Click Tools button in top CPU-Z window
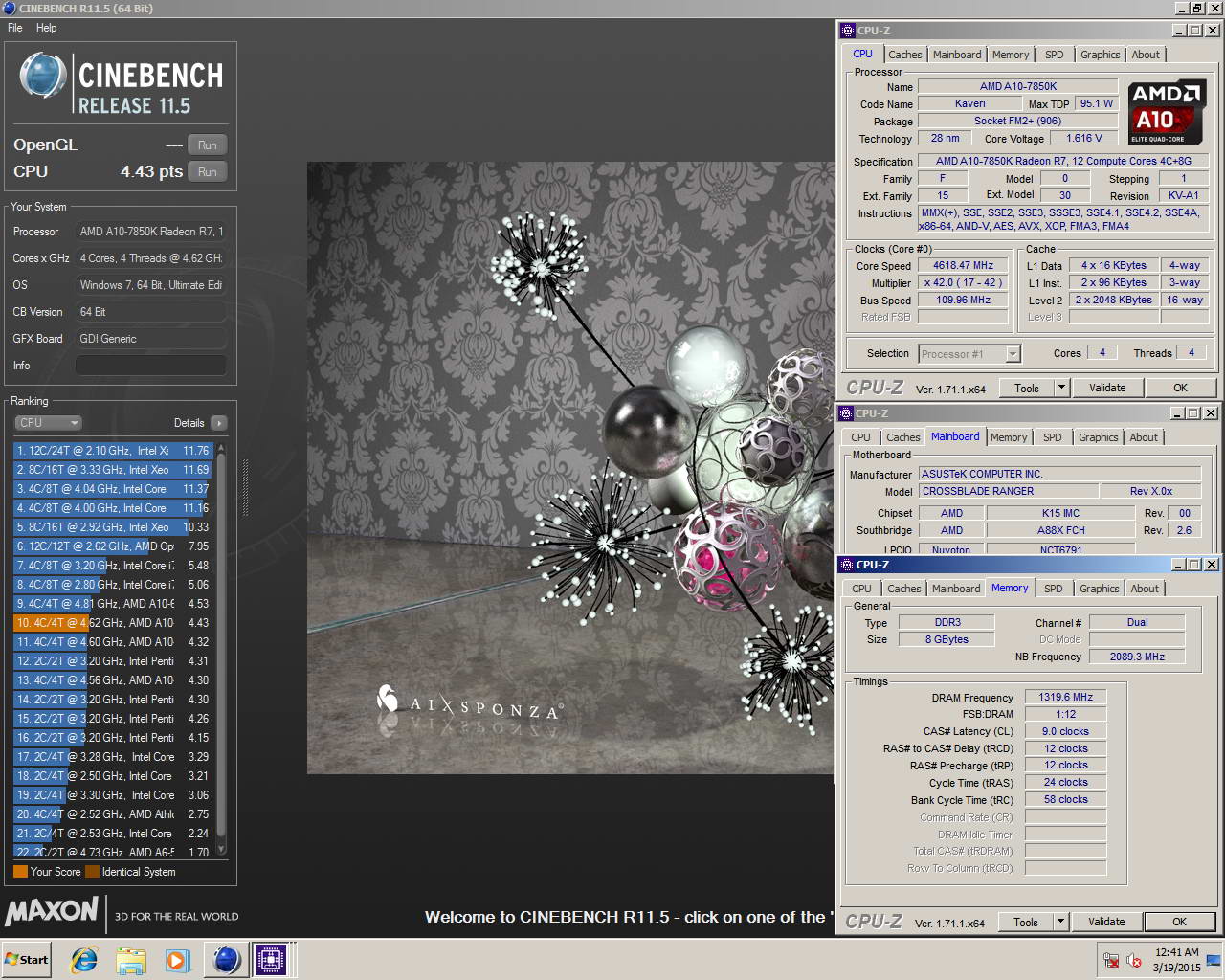Viewport: 1225px width, 980px height. [x=1027, y=388]
